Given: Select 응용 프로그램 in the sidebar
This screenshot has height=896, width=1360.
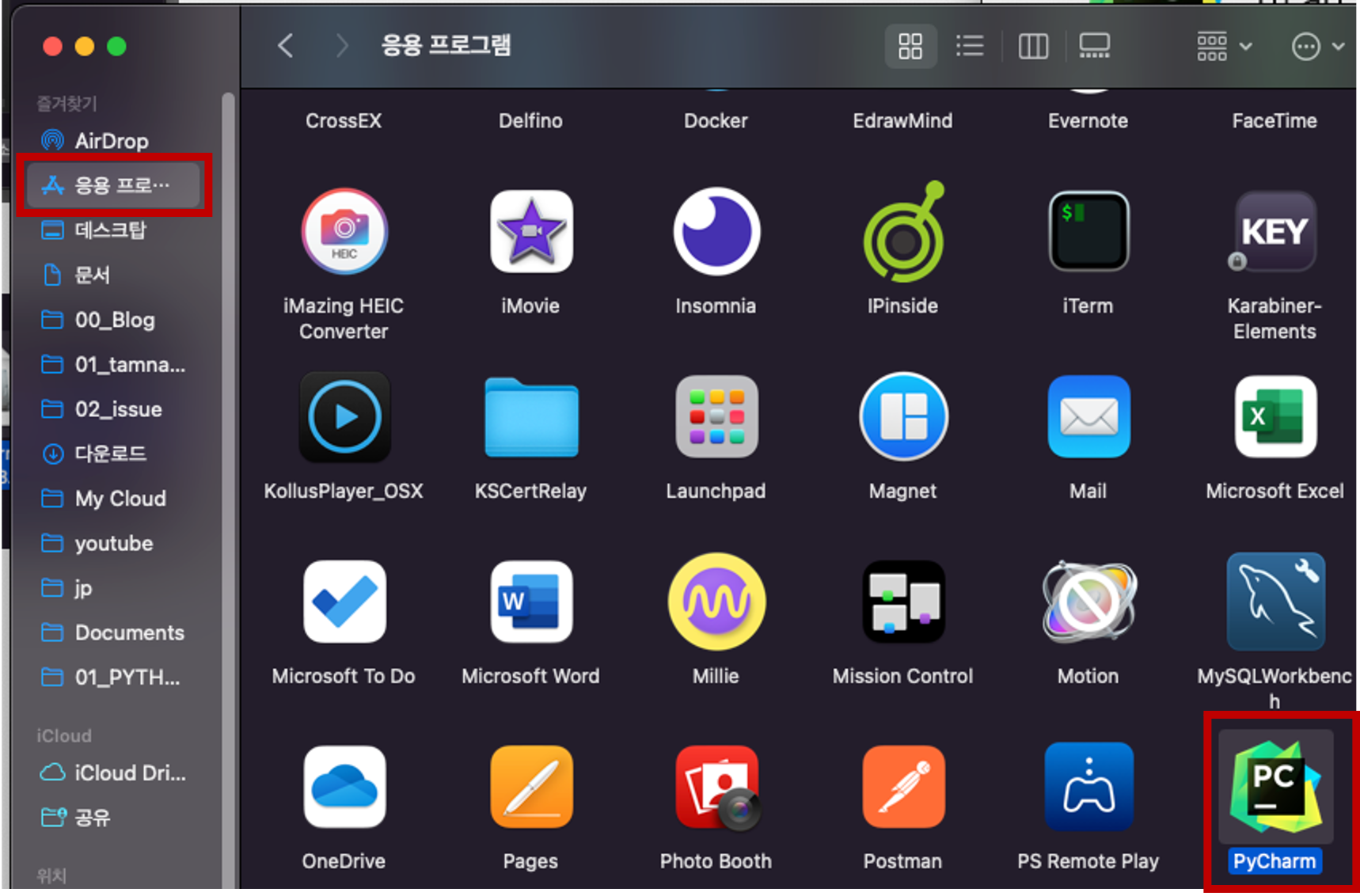Looking at the screenshot, I should (112, 185).
